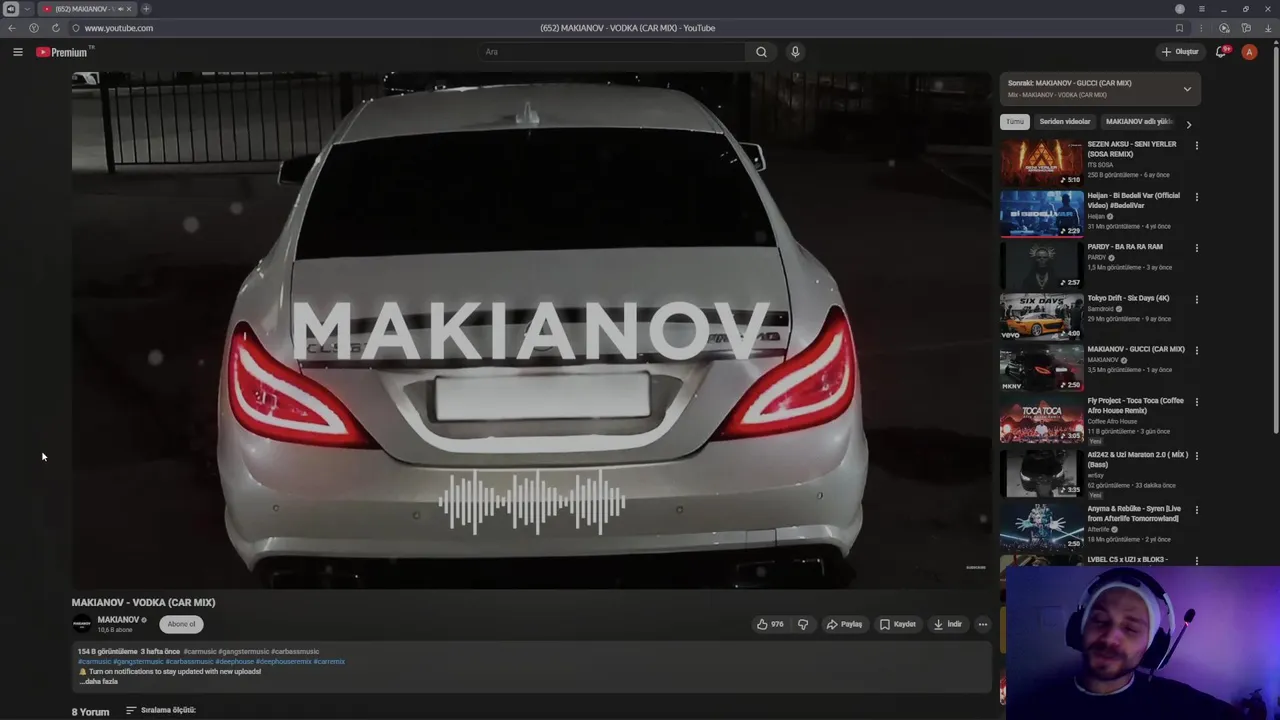Bookmark this page in address bar

tap(1179, 28)
